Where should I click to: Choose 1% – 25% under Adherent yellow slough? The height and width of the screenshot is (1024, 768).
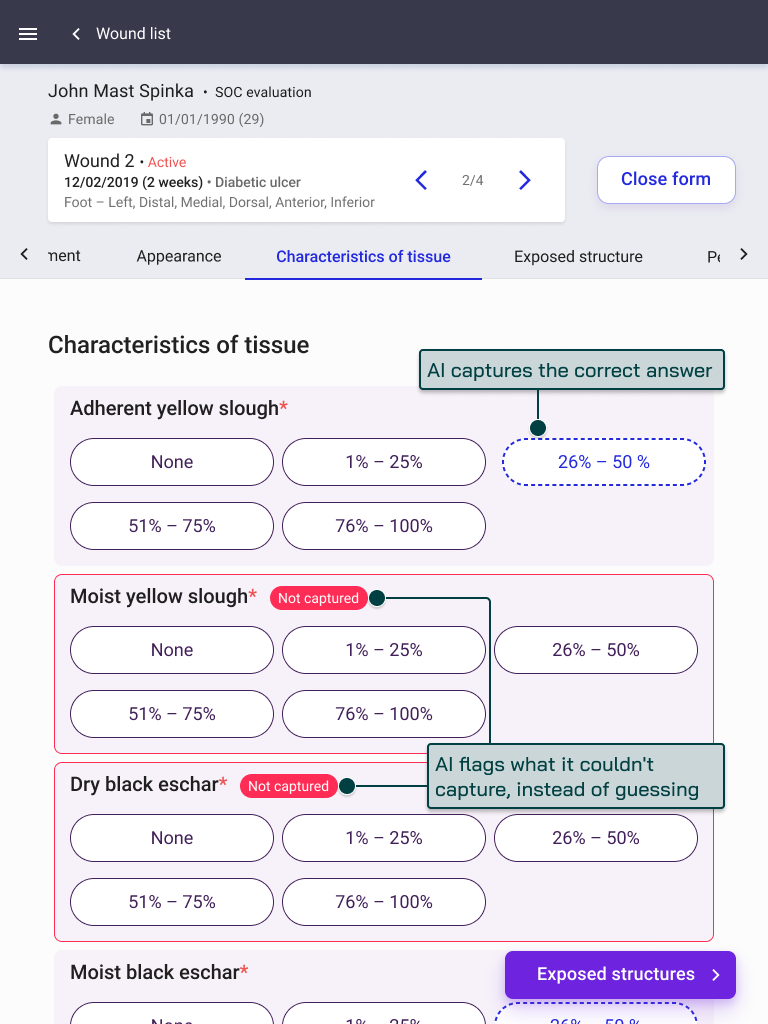[384, 462]
